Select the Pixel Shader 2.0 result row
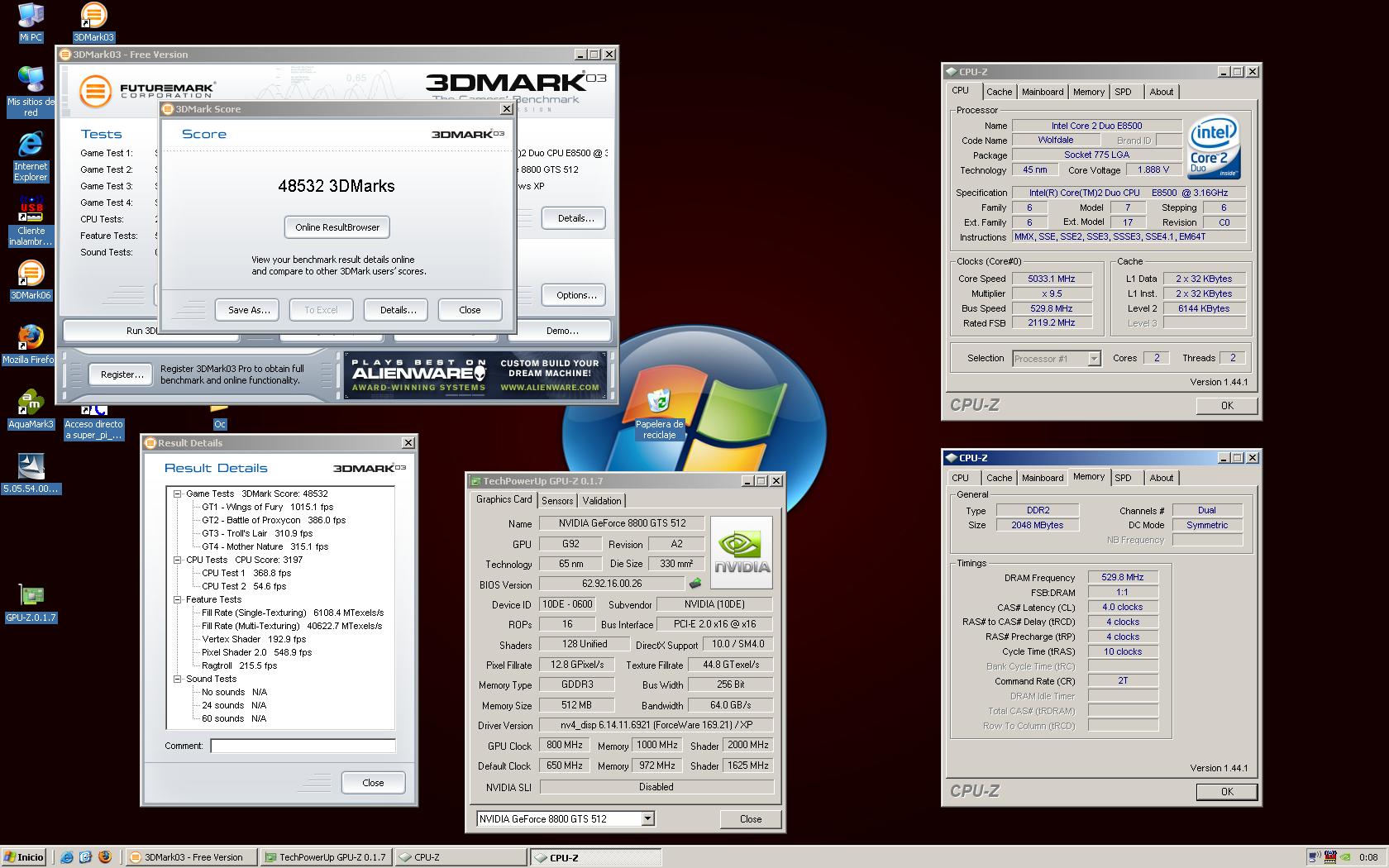This screenshot has height=868, width=1389. [x=257, y=652]
